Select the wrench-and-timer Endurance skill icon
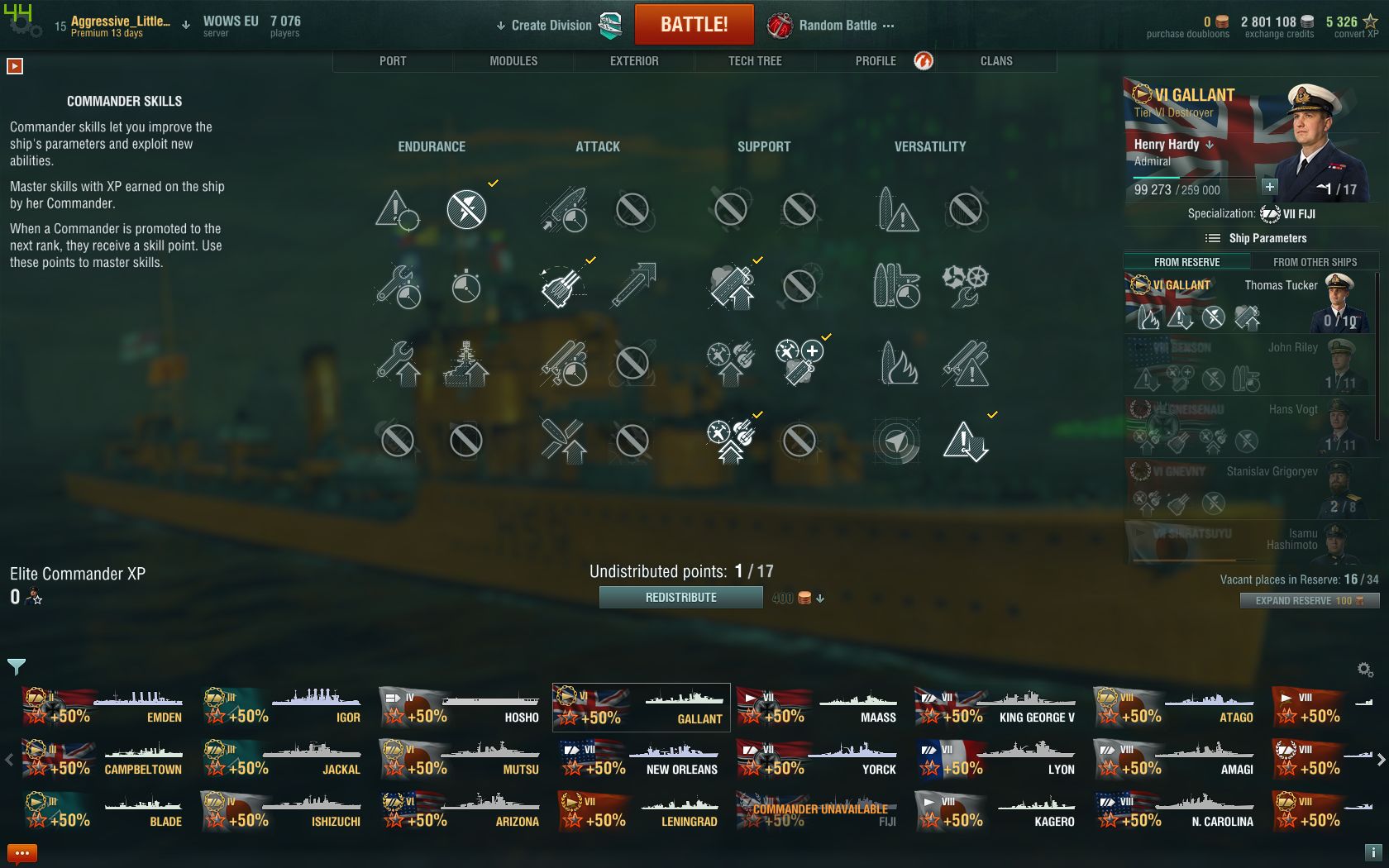 coord(398,286)
